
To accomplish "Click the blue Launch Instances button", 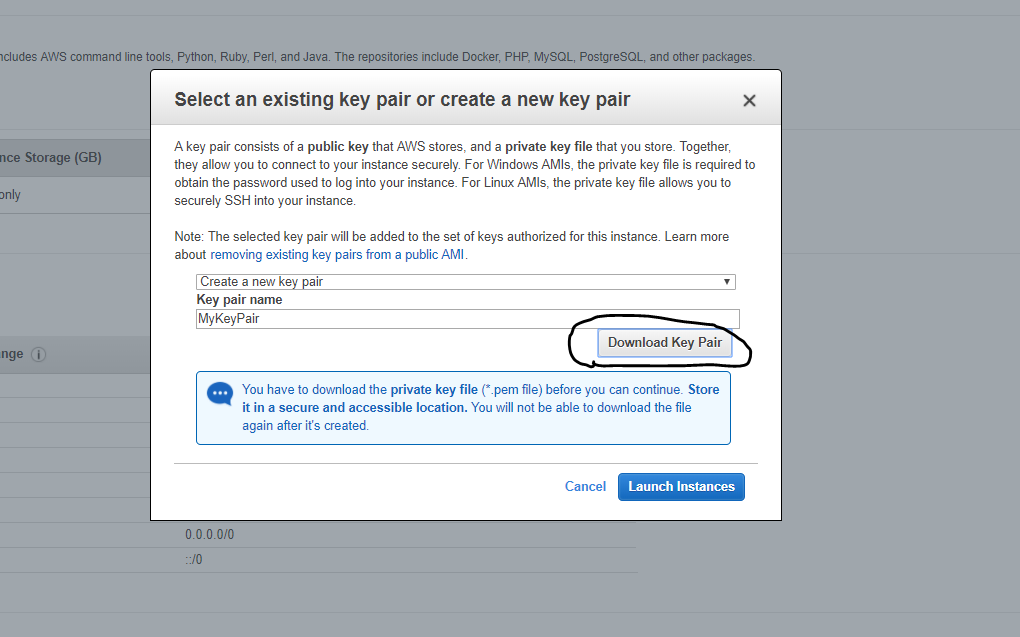I will 681,487.
